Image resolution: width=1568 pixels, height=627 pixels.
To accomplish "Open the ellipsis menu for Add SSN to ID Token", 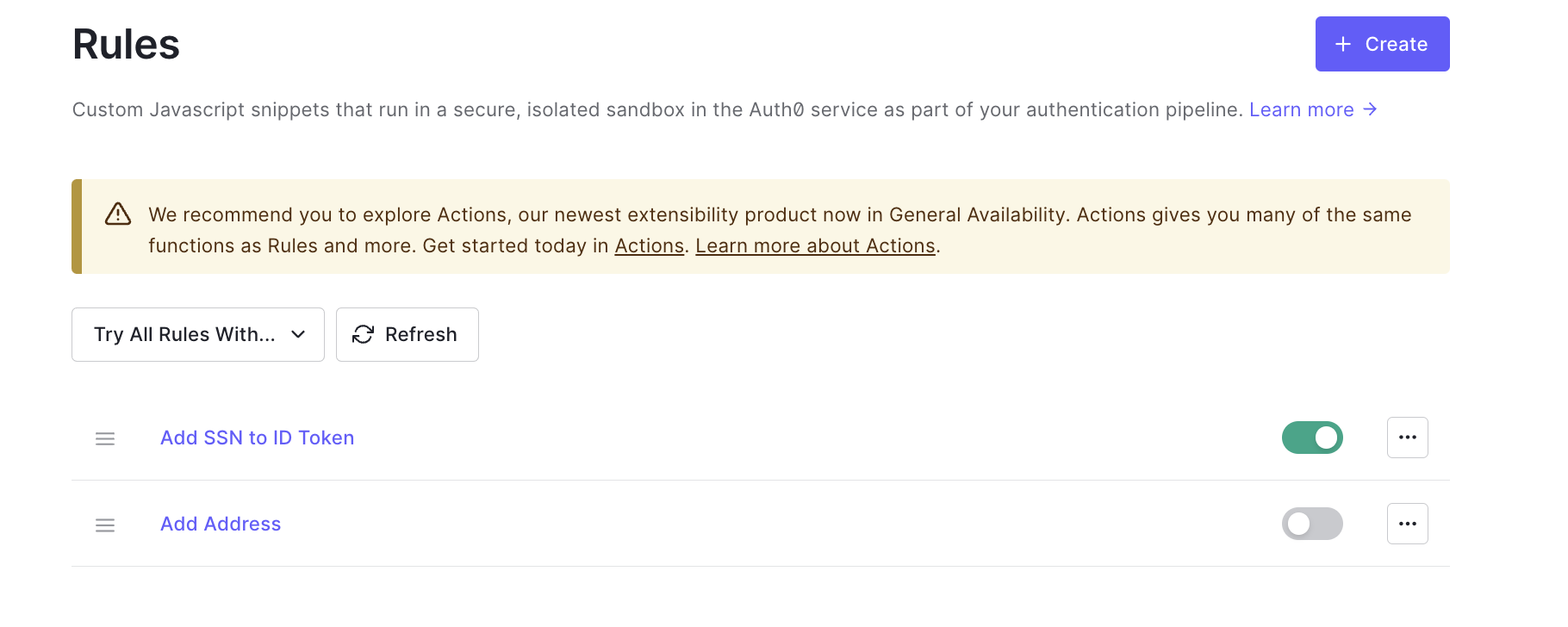I will [1408, 438].
